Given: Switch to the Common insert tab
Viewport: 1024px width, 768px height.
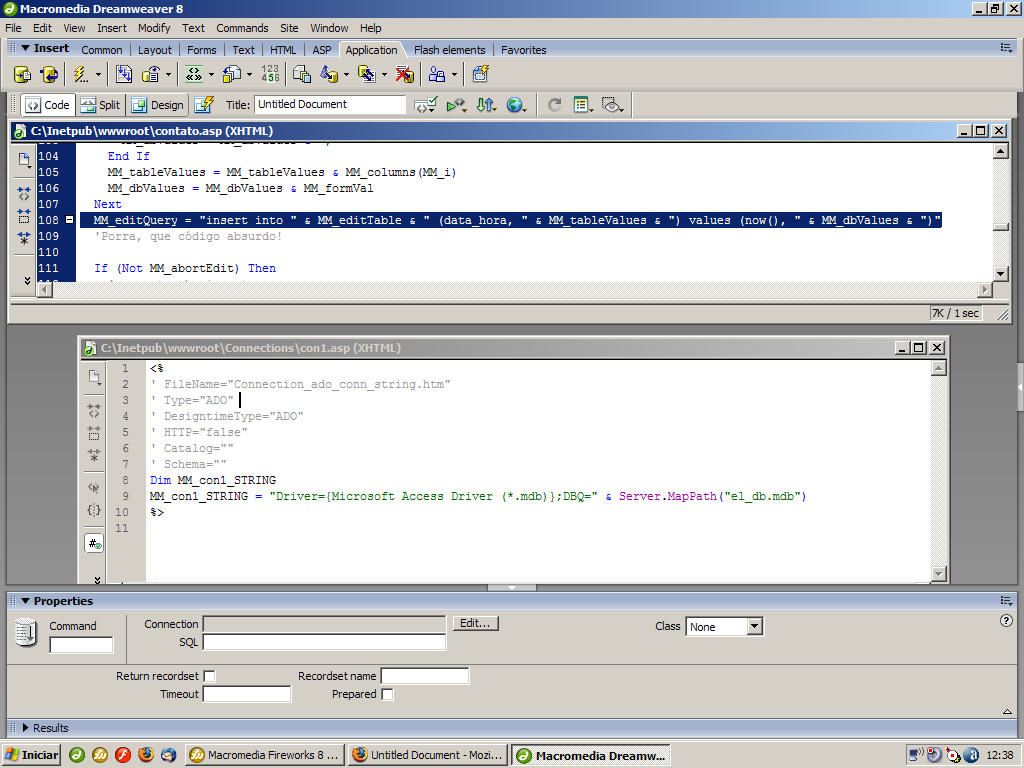Looking at the screenshot, I should 102,50.
